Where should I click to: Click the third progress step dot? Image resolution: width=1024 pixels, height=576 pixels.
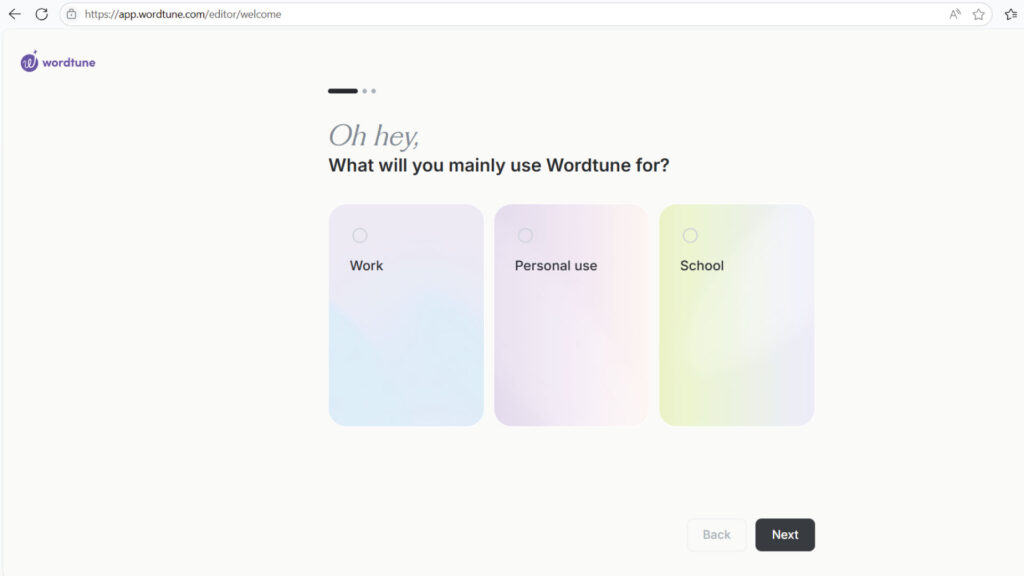pos(374,91)
